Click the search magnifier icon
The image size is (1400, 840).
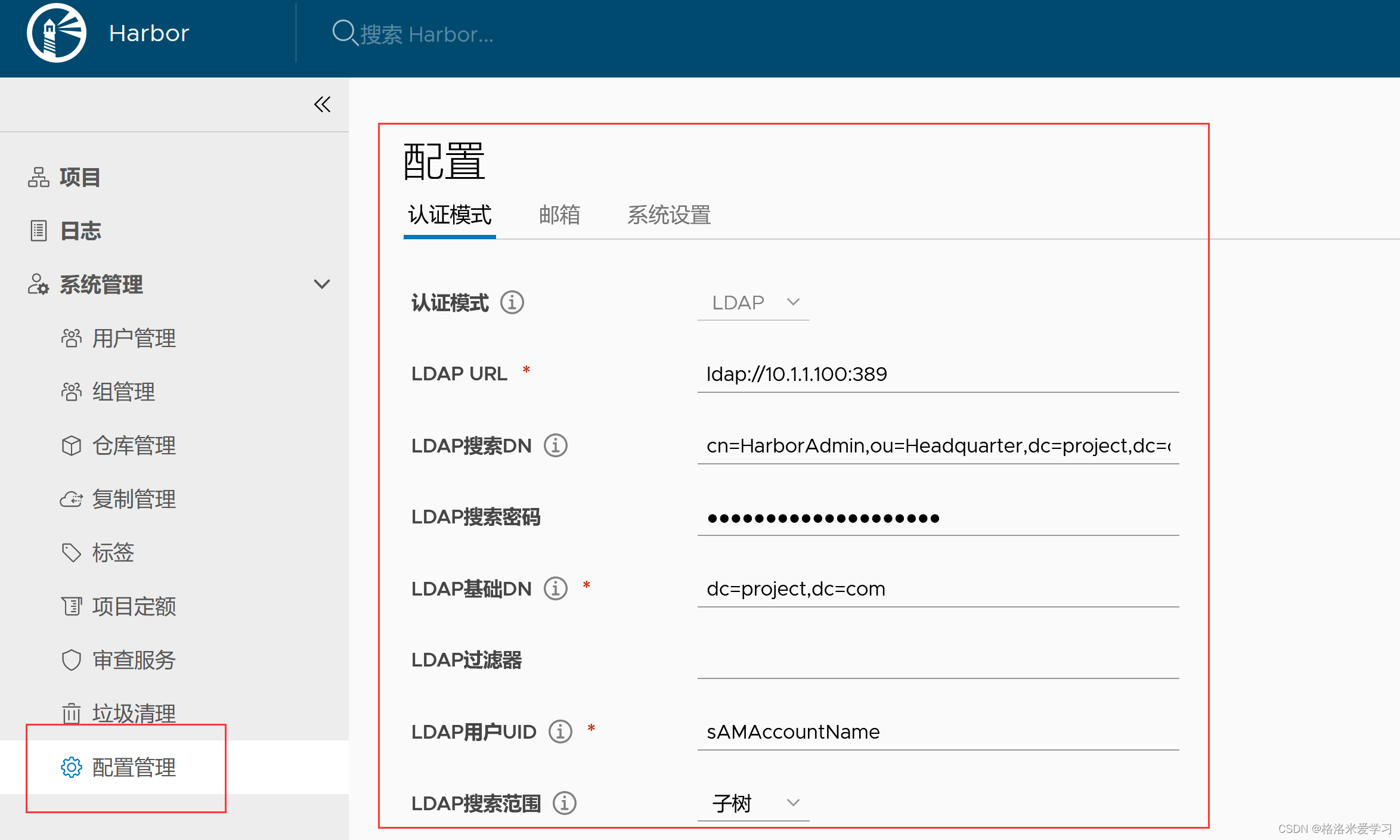point(345,33)
